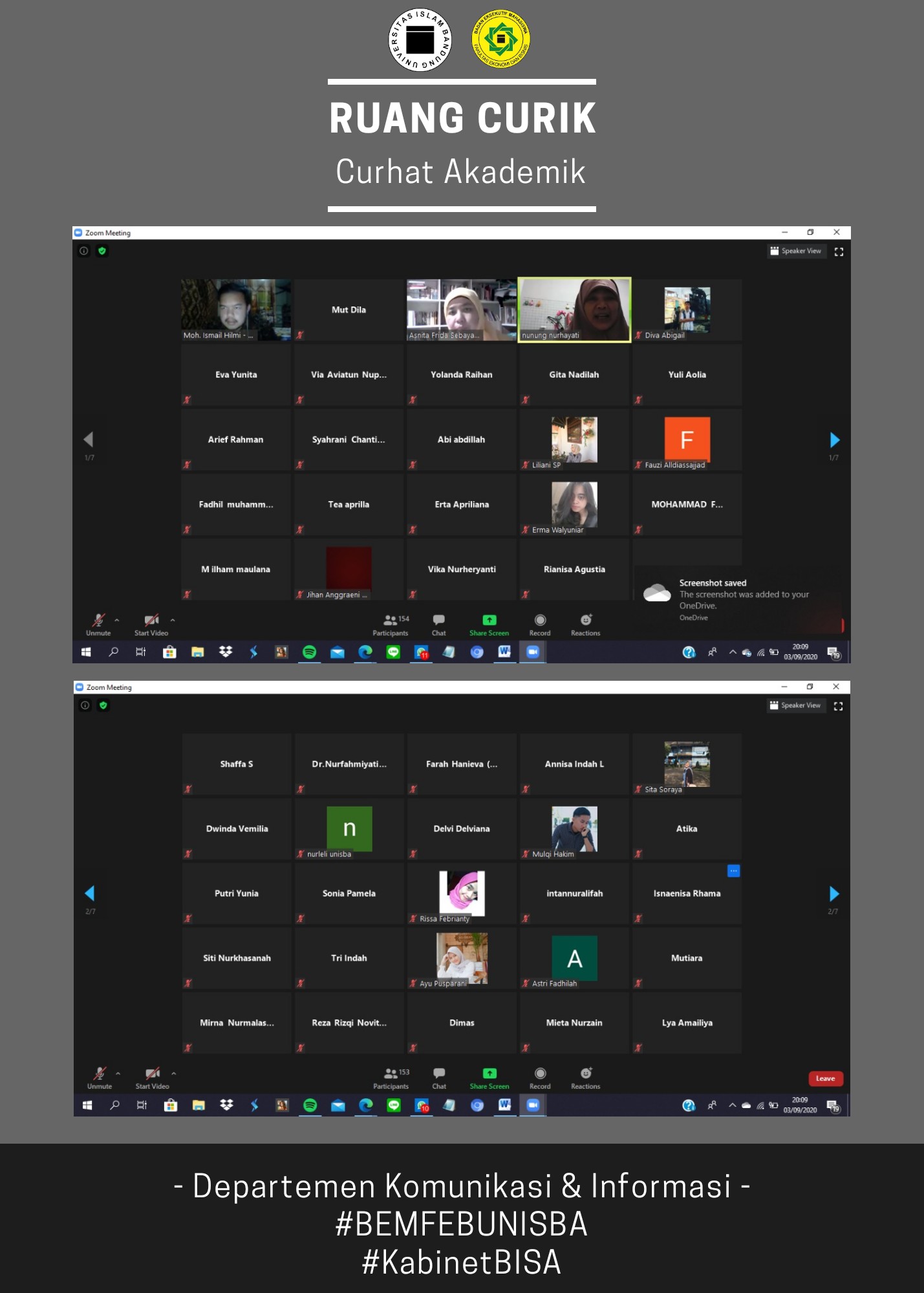The width and height of the screenshot is (924, 1293).
Task: Open Participants list showing 154 in top window
Action: pos(391,625)
